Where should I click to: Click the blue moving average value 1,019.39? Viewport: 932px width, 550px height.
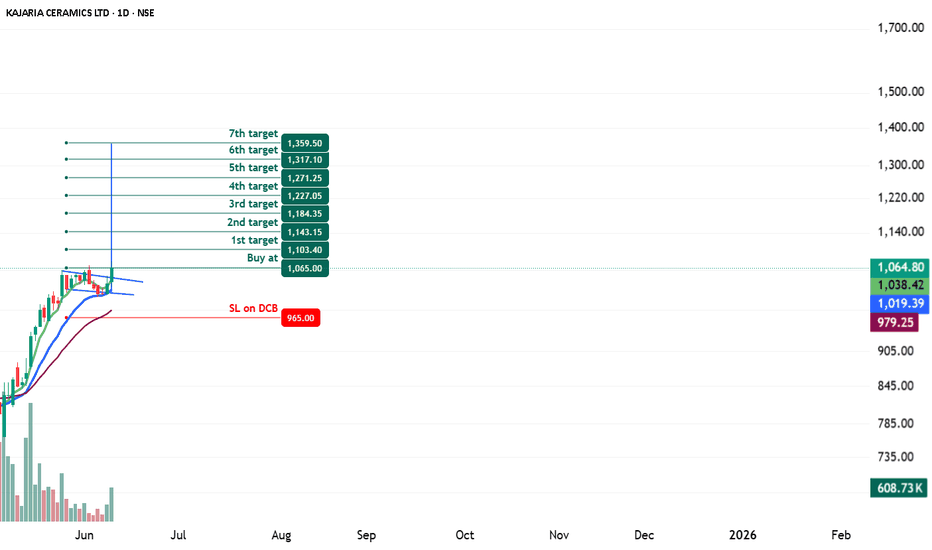(x=899, y=301)
